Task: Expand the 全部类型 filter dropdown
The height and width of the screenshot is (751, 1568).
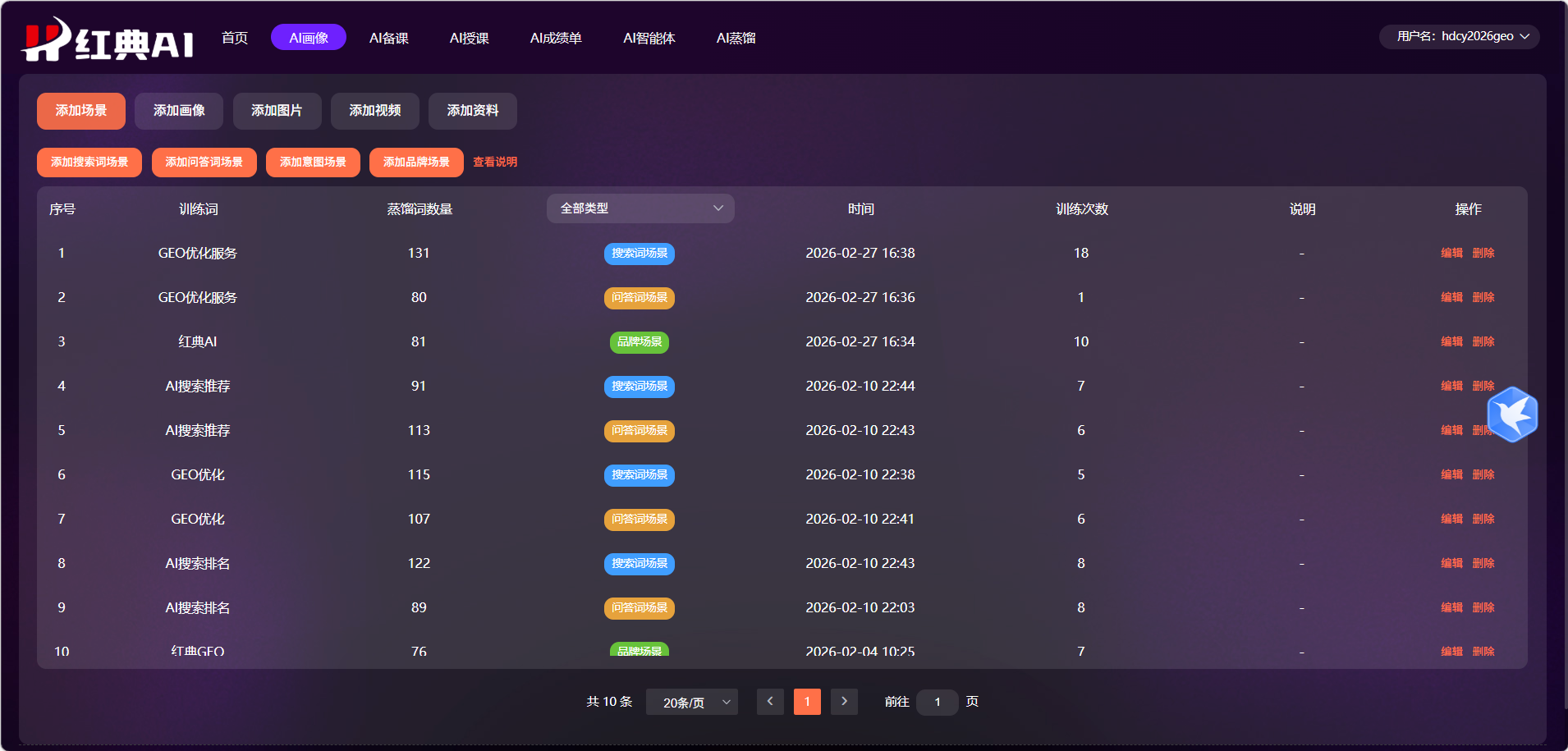Action: click(x=640, y=208)
